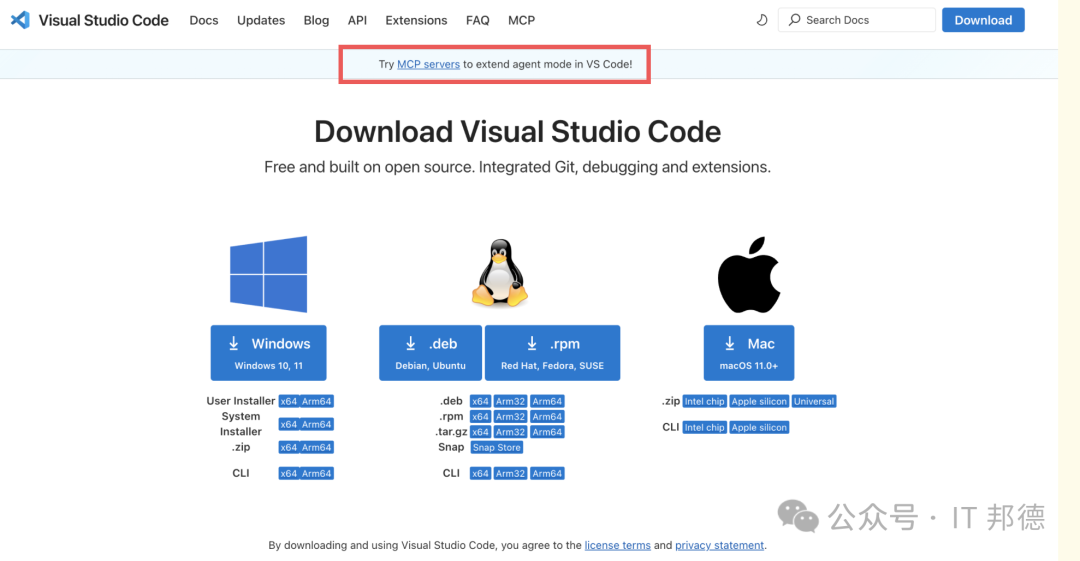Open the MCP menu item
The width and height of the screenshot is (1080, 561).
521,20
